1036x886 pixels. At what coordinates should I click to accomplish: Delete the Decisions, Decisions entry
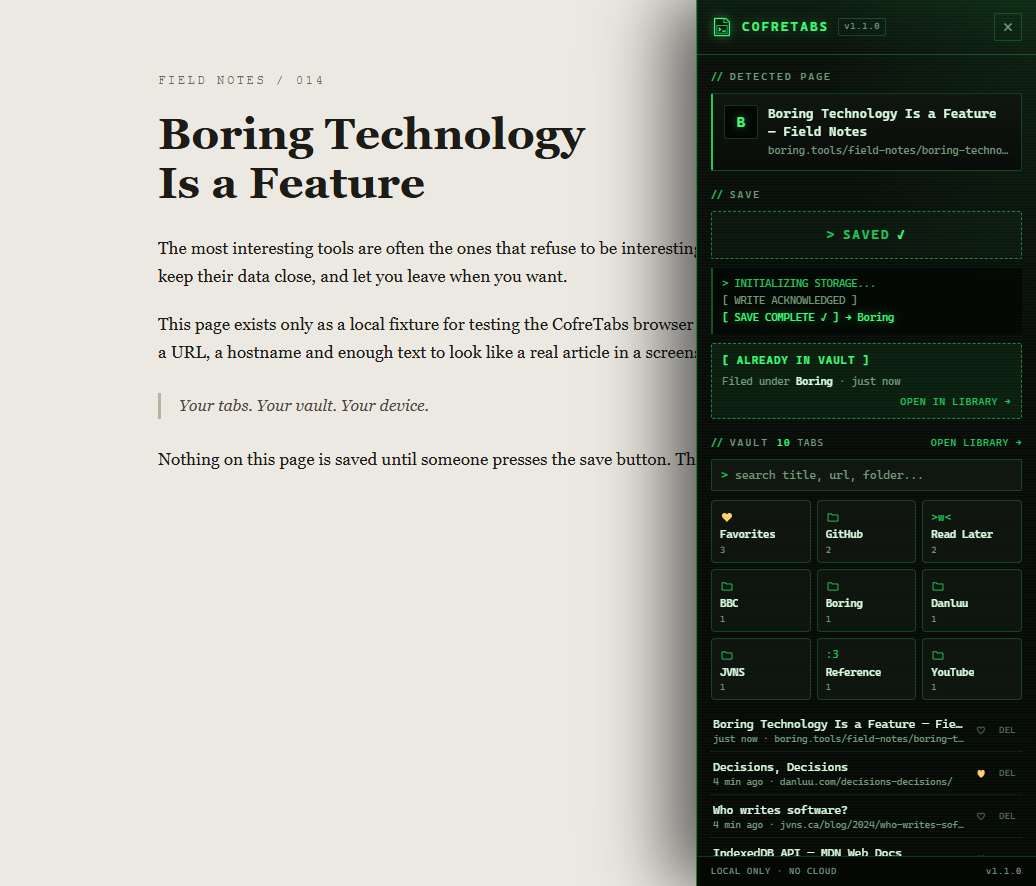point(1007,773)
